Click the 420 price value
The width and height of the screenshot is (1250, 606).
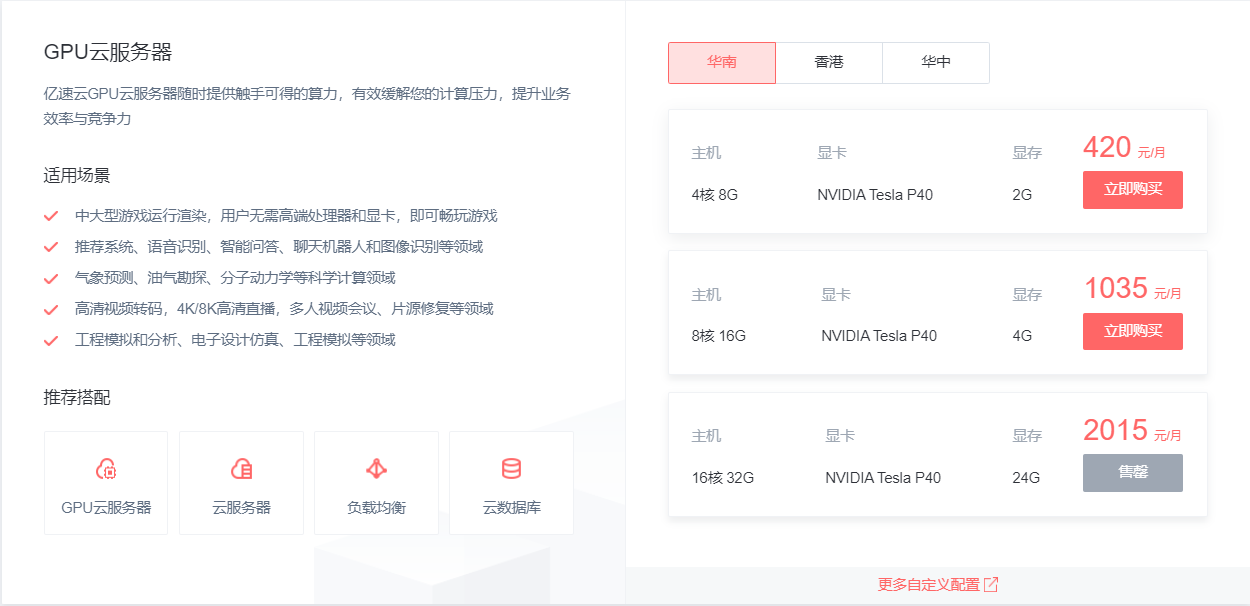(x=1107, y=147)
